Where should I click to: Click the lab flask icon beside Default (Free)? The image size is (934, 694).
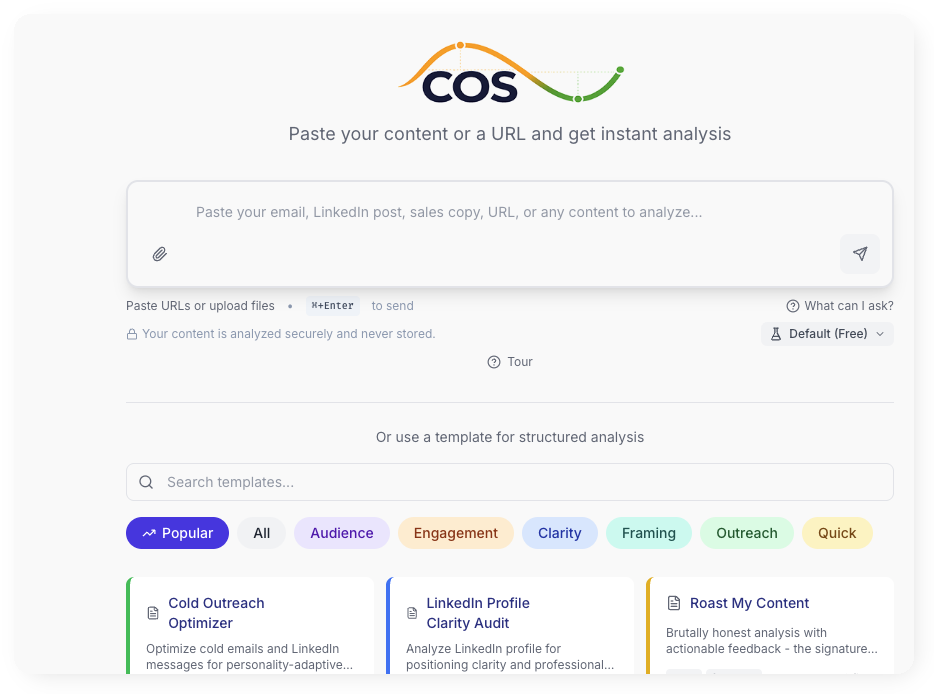(x=775, y=333)
